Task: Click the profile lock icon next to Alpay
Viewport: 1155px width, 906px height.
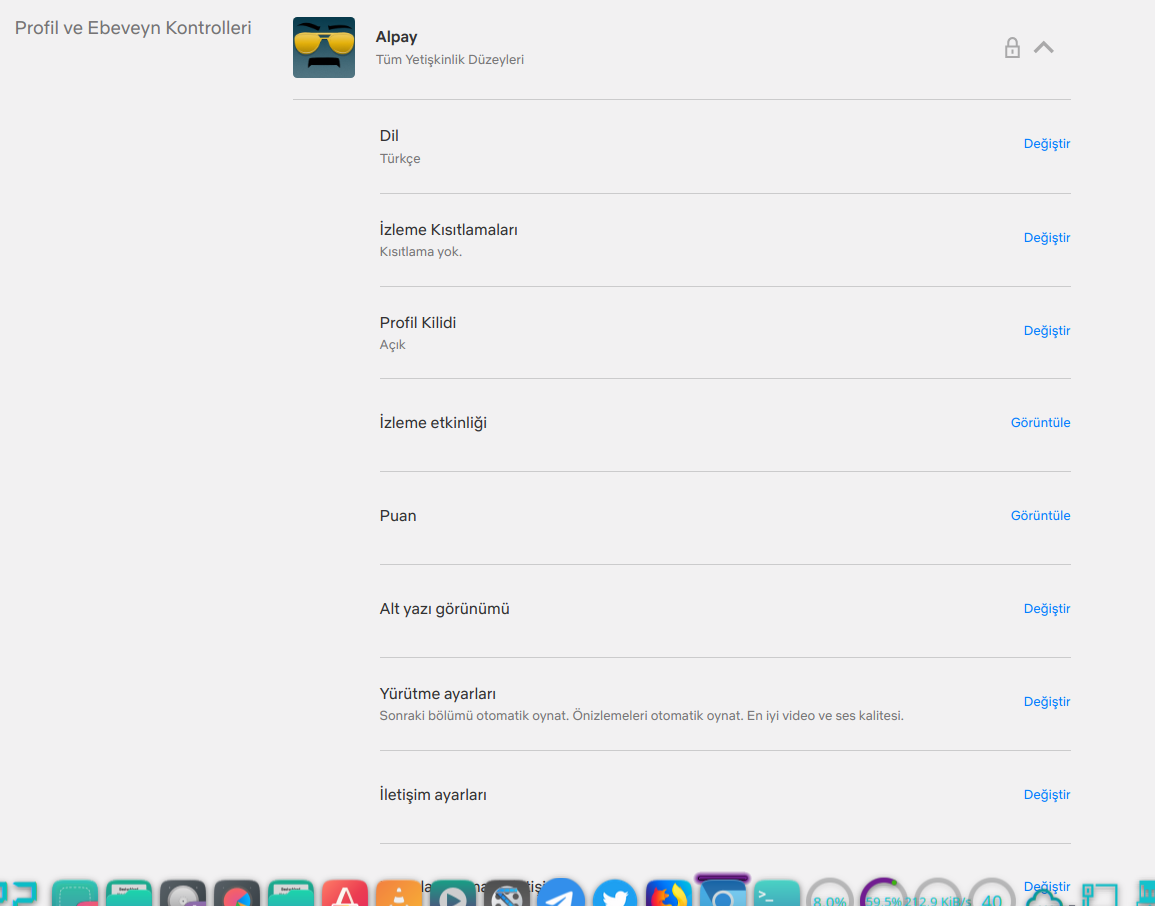Action: click(x=1012, y=48)
